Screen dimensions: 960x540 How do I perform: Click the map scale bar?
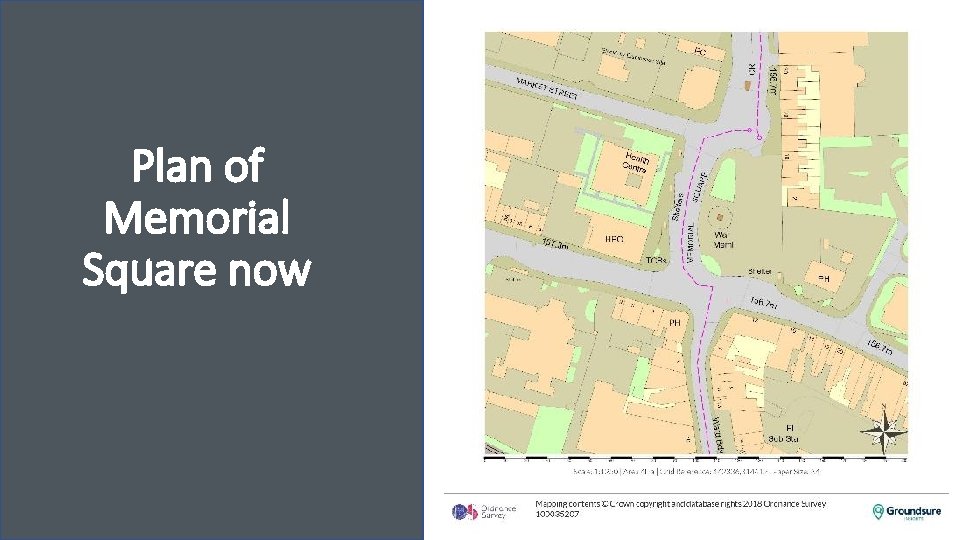pos(696,458)
